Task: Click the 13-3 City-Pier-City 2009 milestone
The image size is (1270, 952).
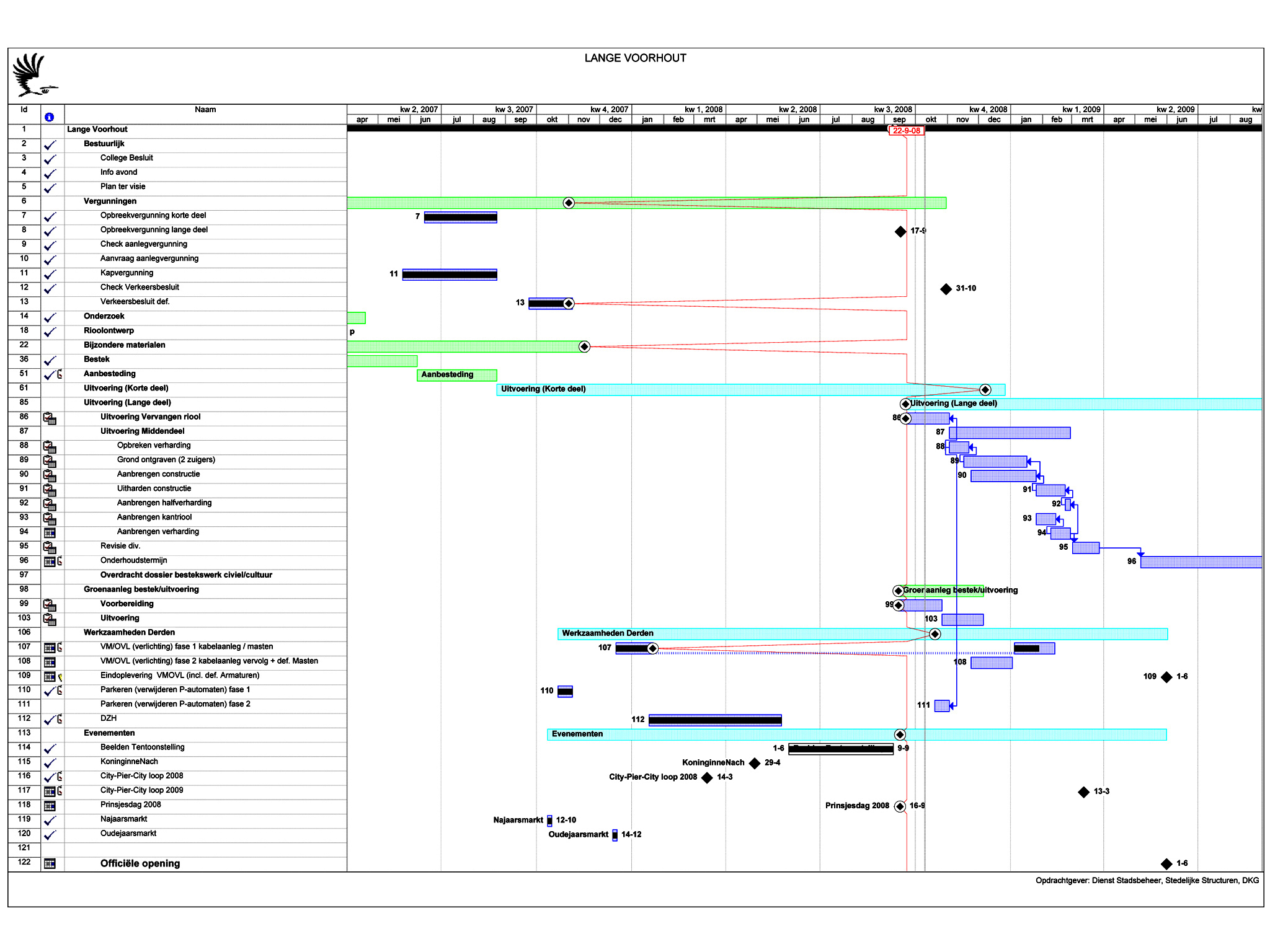Action: click(x=1083, y=791)
